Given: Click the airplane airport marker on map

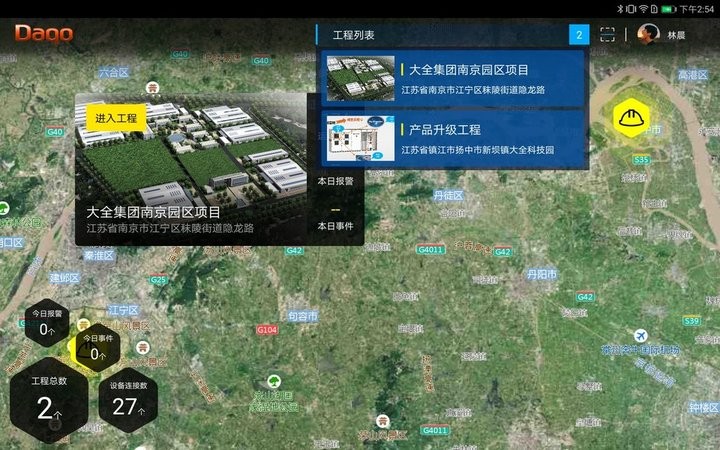Looking at the screenshot, I should click(x=641, y=335).
